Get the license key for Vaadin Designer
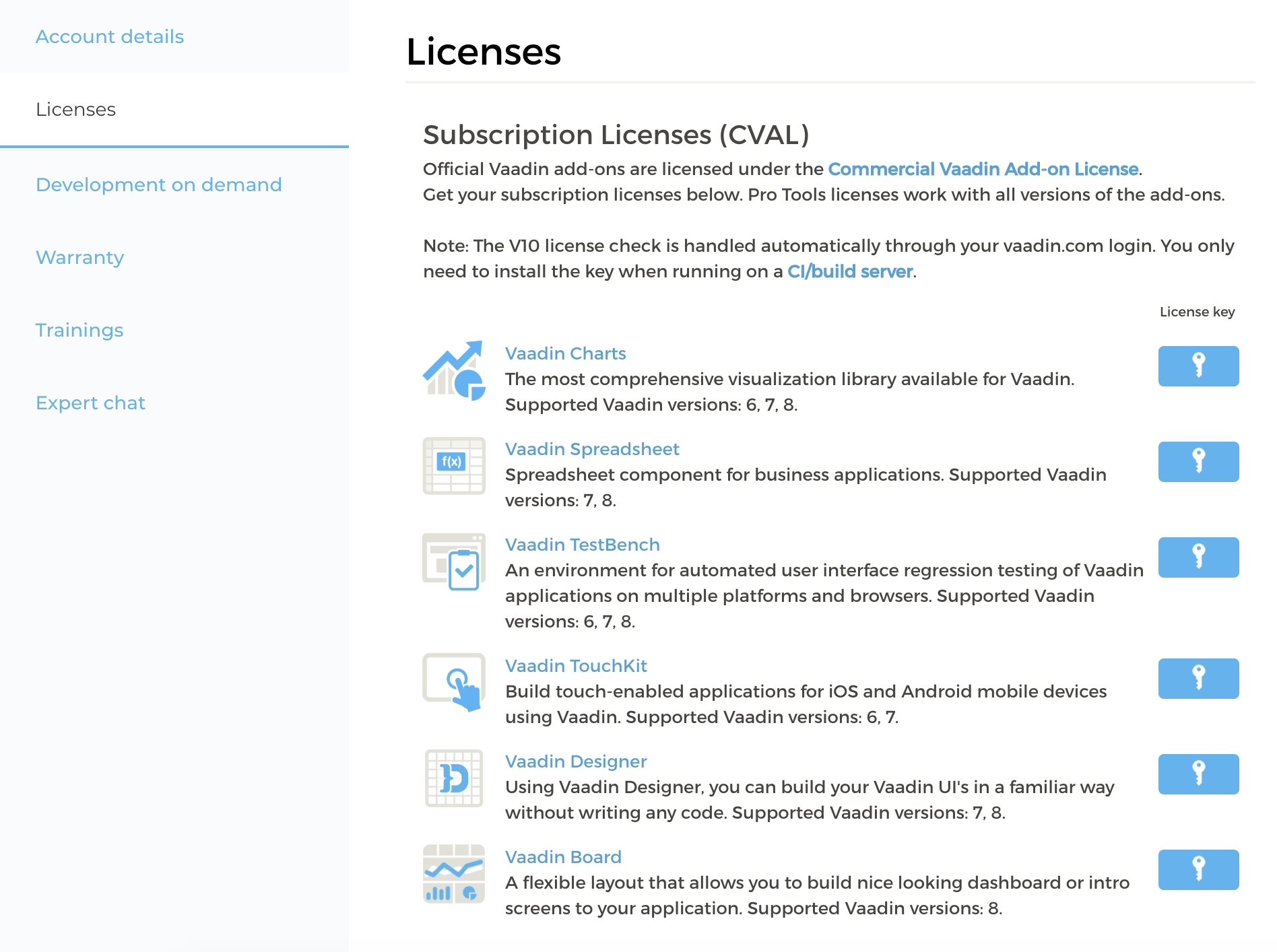The image size is (1277, 952). 1198,774
